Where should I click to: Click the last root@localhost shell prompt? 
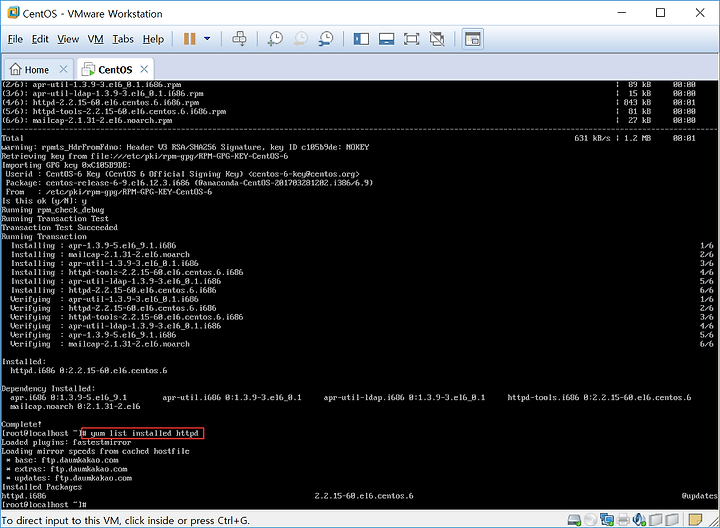coord(44,505)
